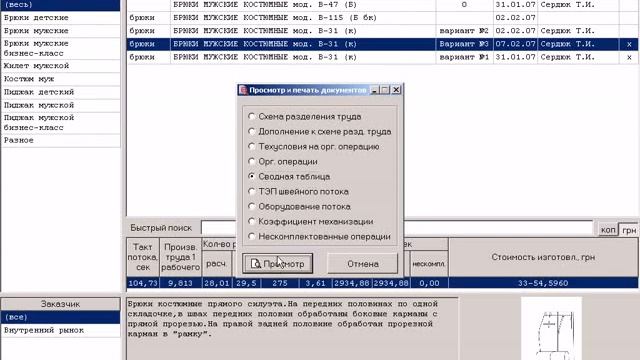The width and height of the screenshot is (640, 360).
Task: Select 'Пиджак детский' category
Action: [x=60, y=92]
